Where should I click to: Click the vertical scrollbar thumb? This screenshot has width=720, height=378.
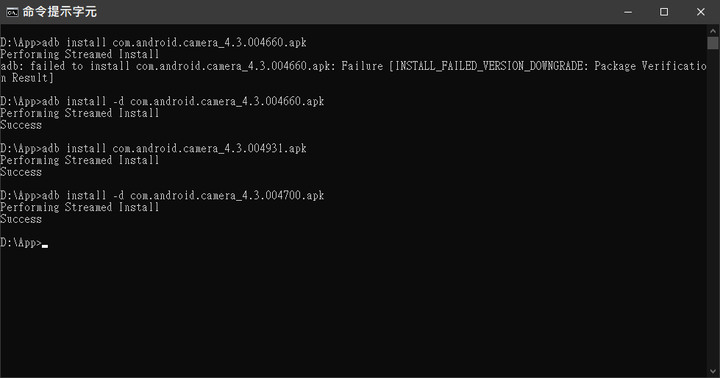pos(713,43)
